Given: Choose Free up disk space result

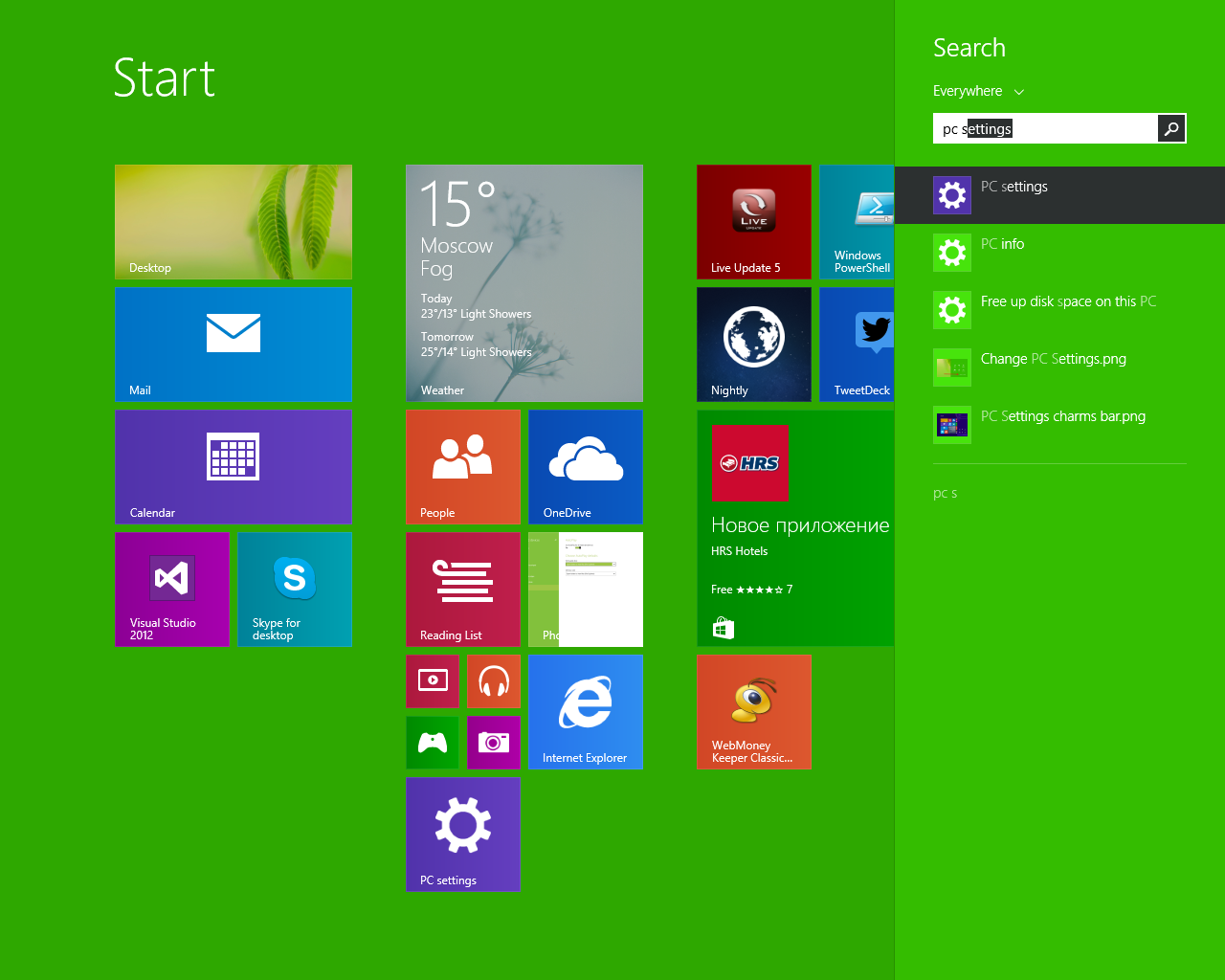Looking at the screenshot, I should (1059, 310).
